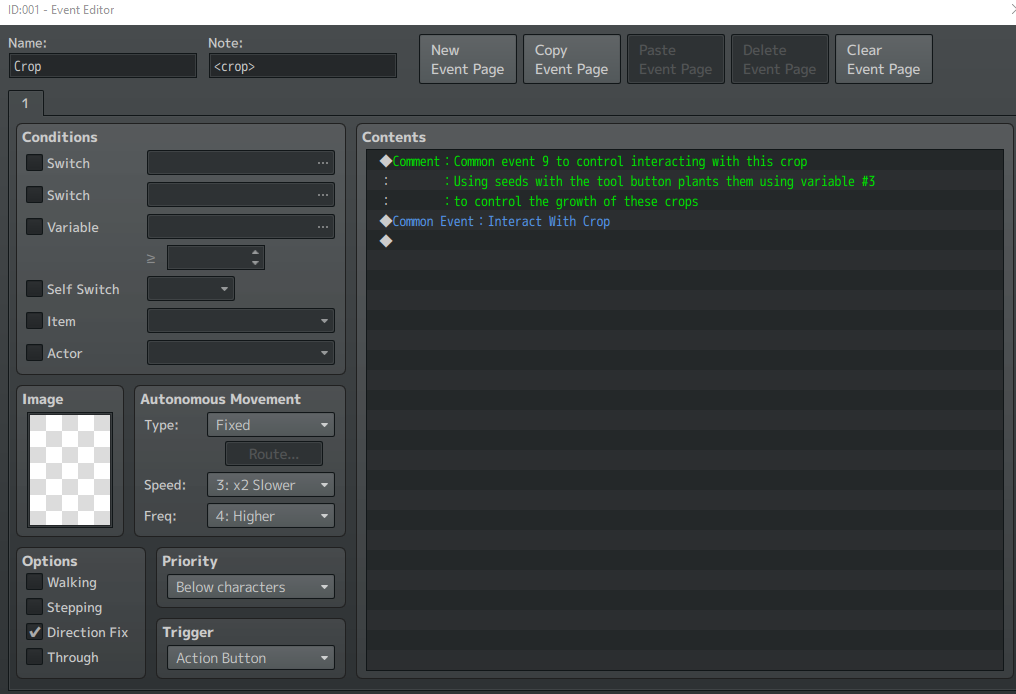Click the Clear Event Page button
1016x694 pixels.
(x=884, y=60)
